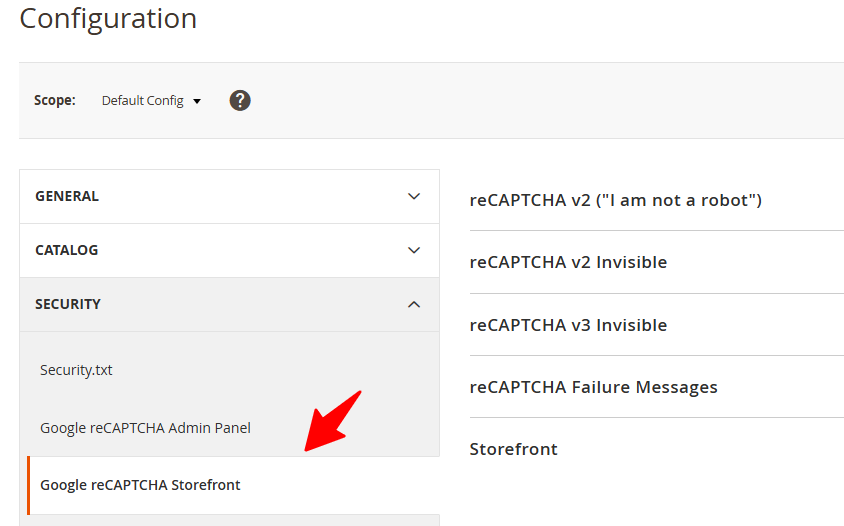Screen dimensions: 844x526
Task: Click the small arrow beside Default Config
Action: 197,101
